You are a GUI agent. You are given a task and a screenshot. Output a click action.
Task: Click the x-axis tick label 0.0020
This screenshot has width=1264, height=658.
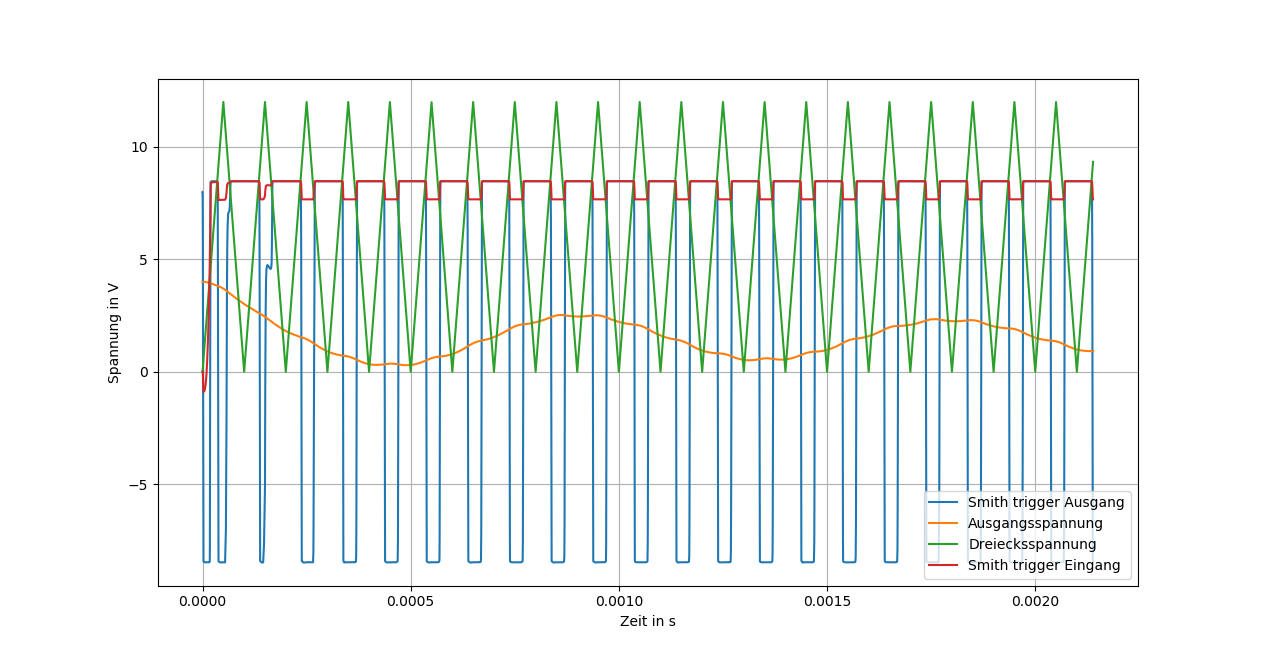click(x=1035, y=601)
